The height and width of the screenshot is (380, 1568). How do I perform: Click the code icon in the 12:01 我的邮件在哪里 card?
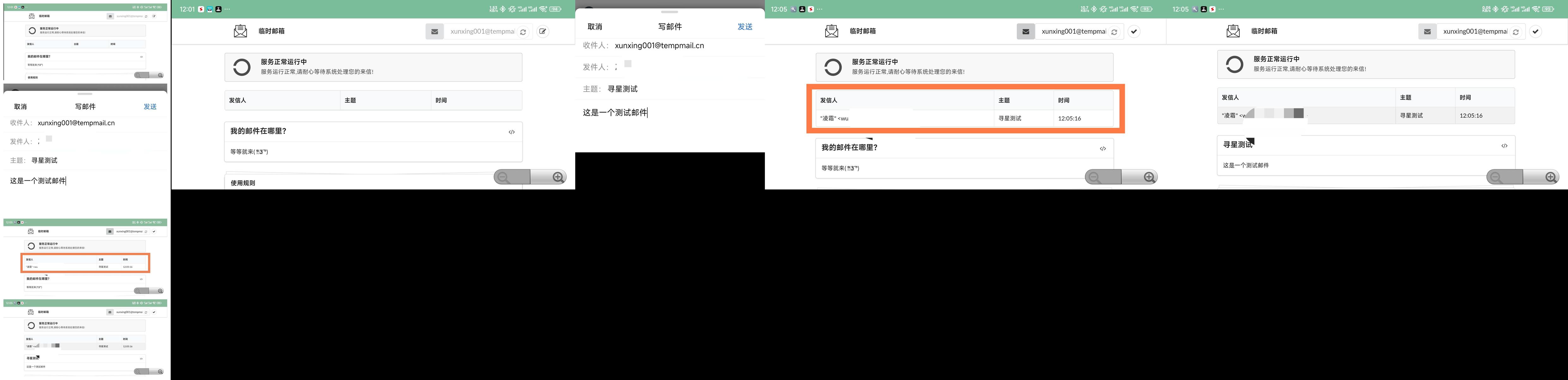511,132
